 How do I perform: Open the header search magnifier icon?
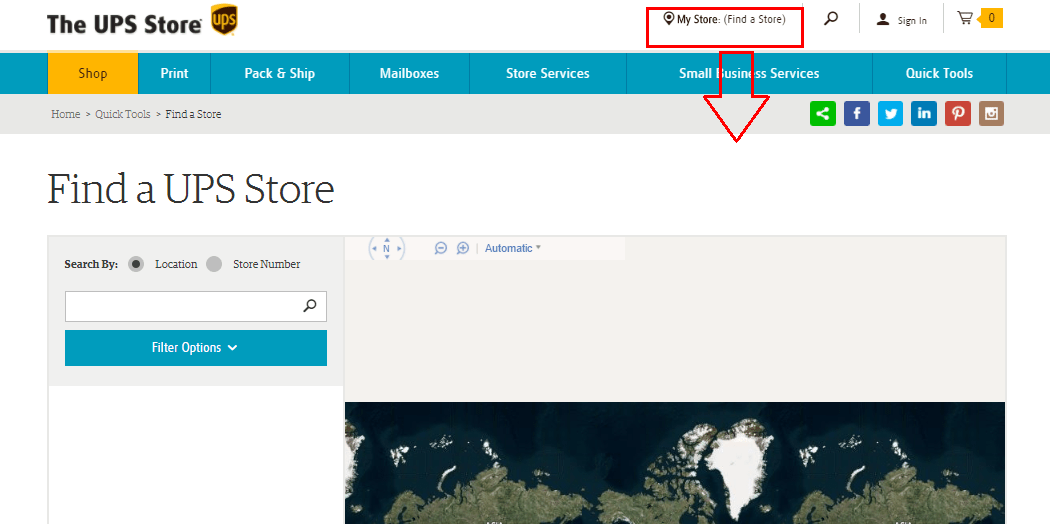831,19
